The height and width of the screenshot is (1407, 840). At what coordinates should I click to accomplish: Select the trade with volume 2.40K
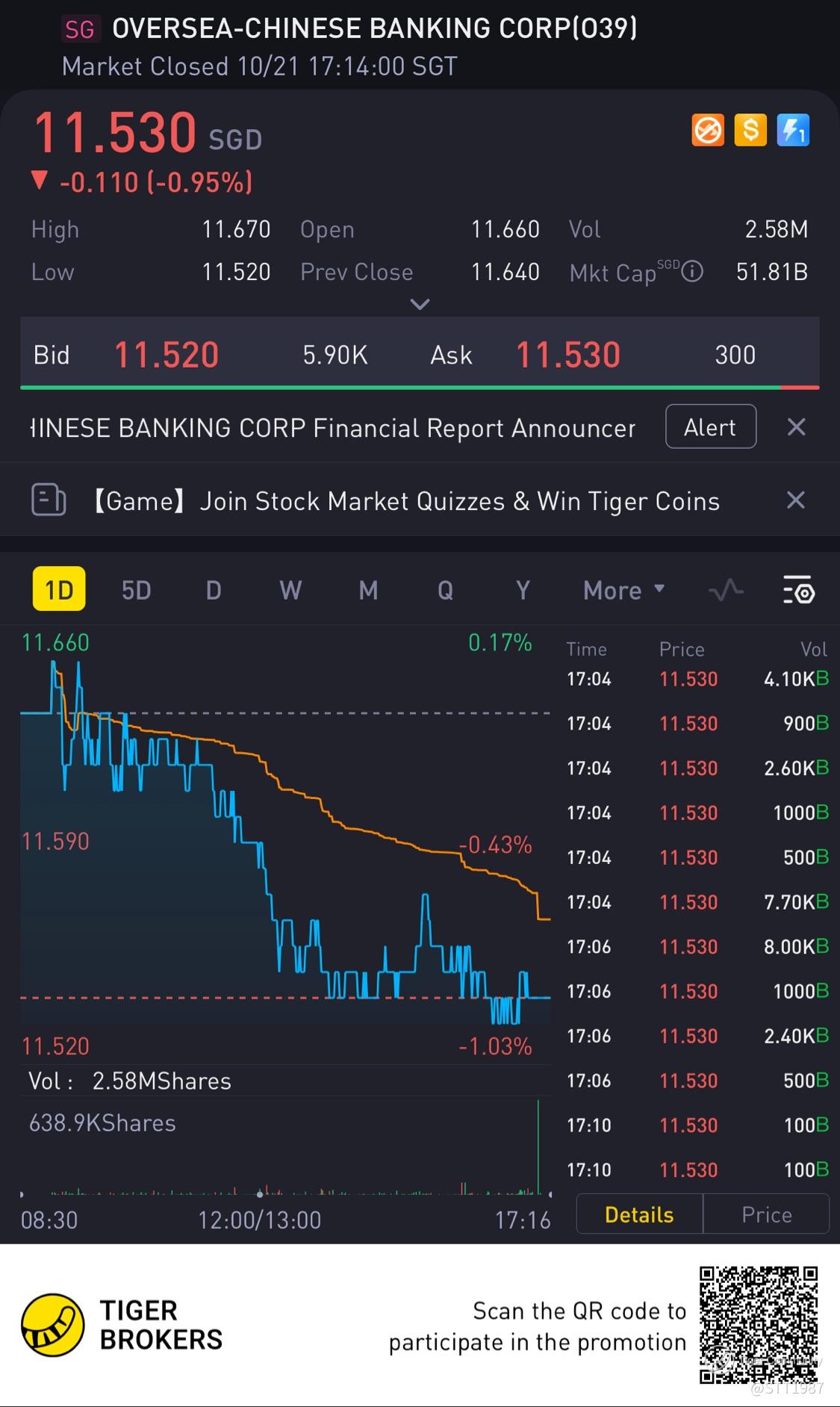pyautogui.click(x=697, y=1036)
